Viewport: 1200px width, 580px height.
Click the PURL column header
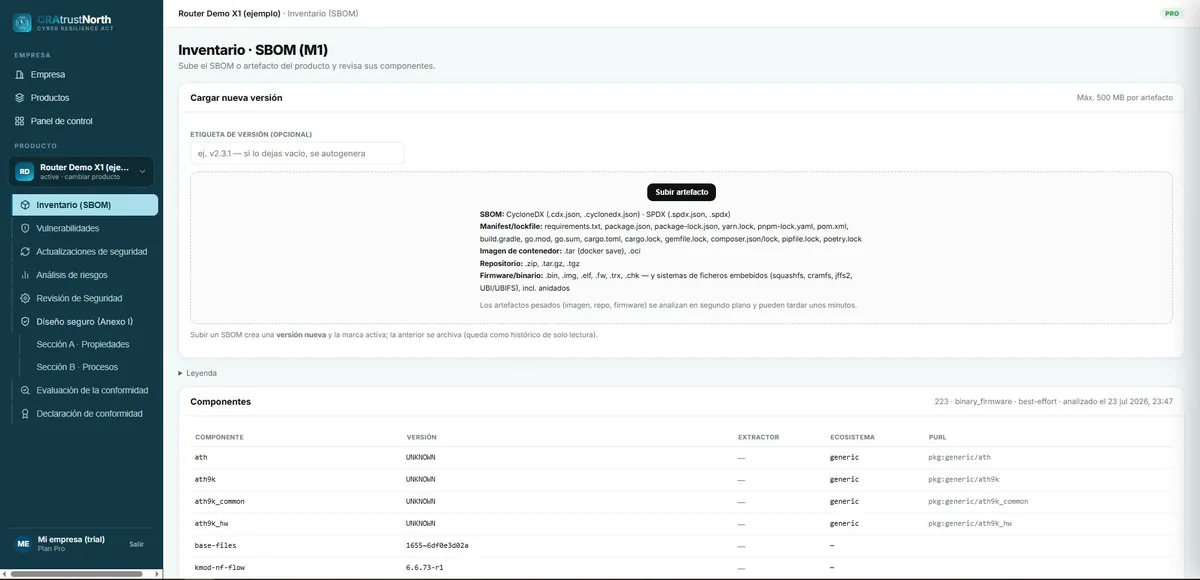click(937, 437)
